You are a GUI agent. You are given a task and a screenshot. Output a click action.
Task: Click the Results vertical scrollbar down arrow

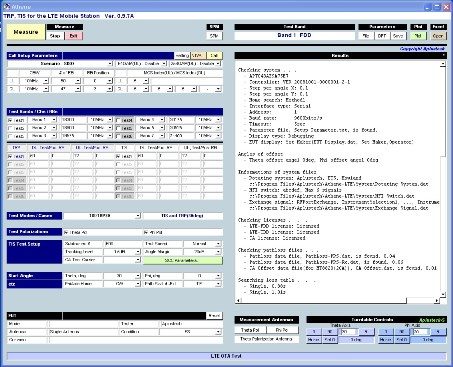(x=443, y=295)
